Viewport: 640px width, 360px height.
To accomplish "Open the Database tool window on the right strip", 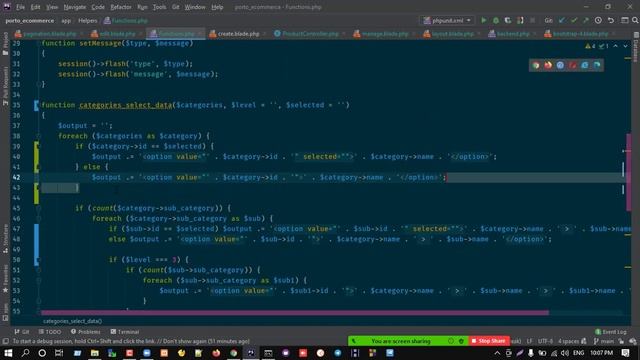I will point(636,47).
